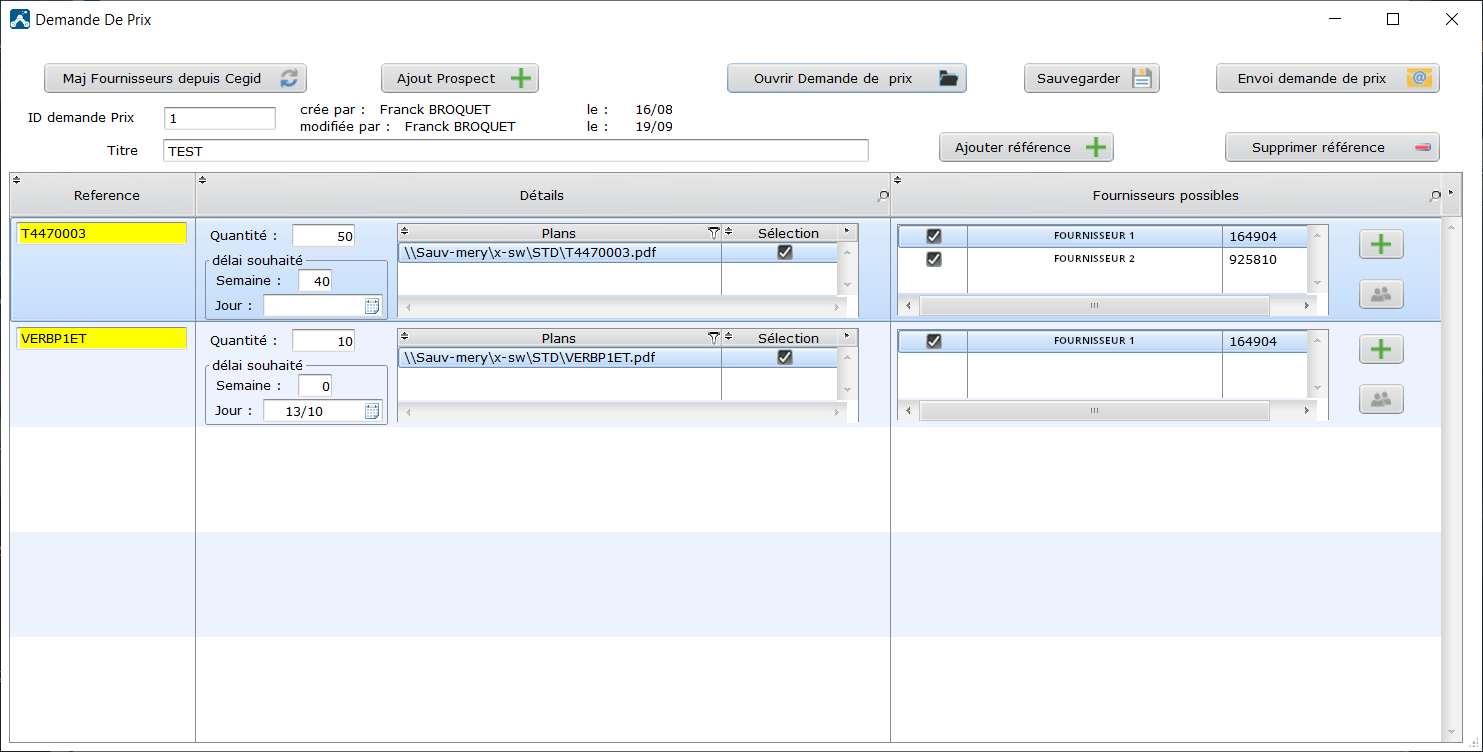Click Plans header in T4470003 row
1483x752 pixels.
(x=559, y=233)
